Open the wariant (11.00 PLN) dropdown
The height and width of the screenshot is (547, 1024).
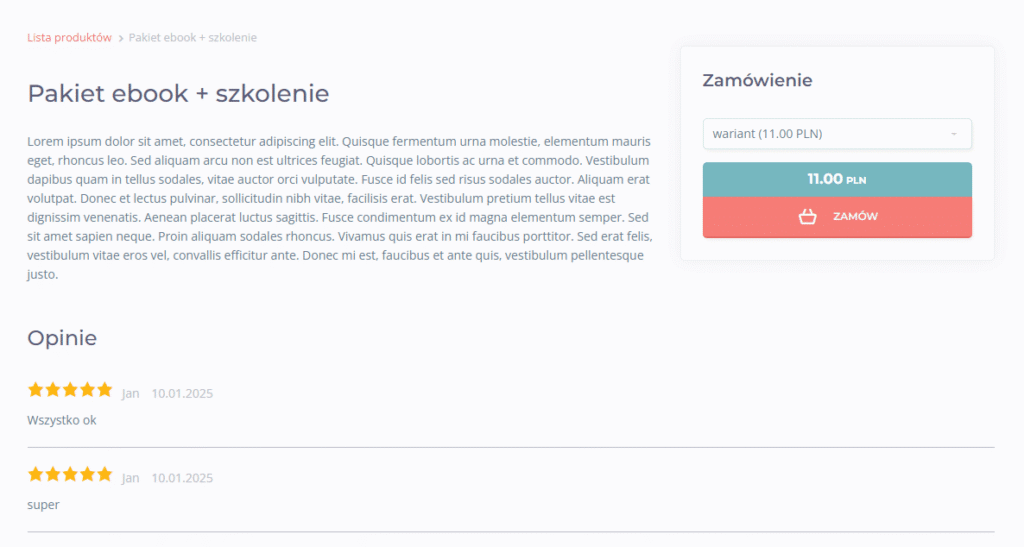click(837, 134)
